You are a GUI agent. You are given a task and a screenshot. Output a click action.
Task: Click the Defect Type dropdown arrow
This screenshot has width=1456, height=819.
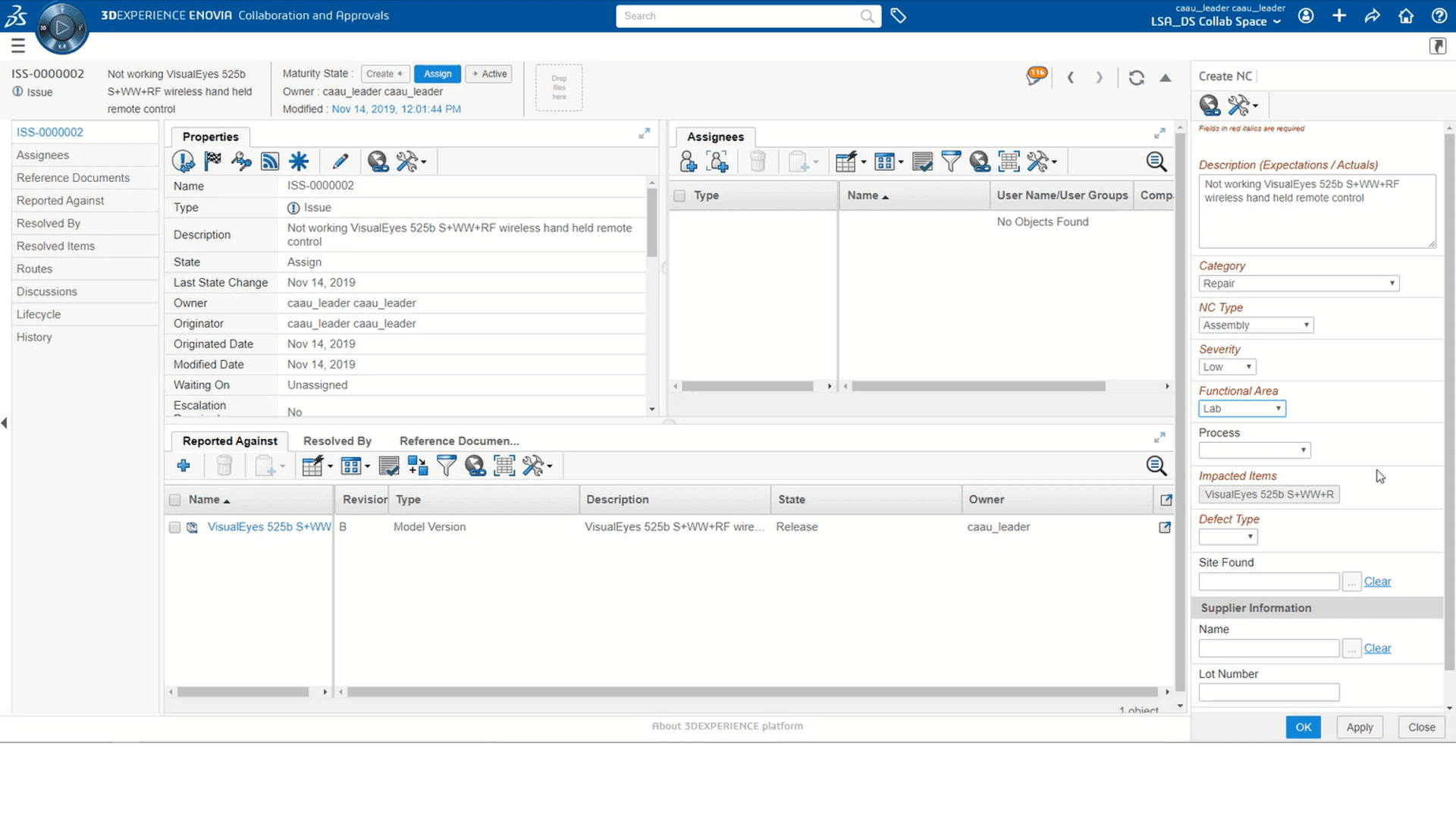1249,536
